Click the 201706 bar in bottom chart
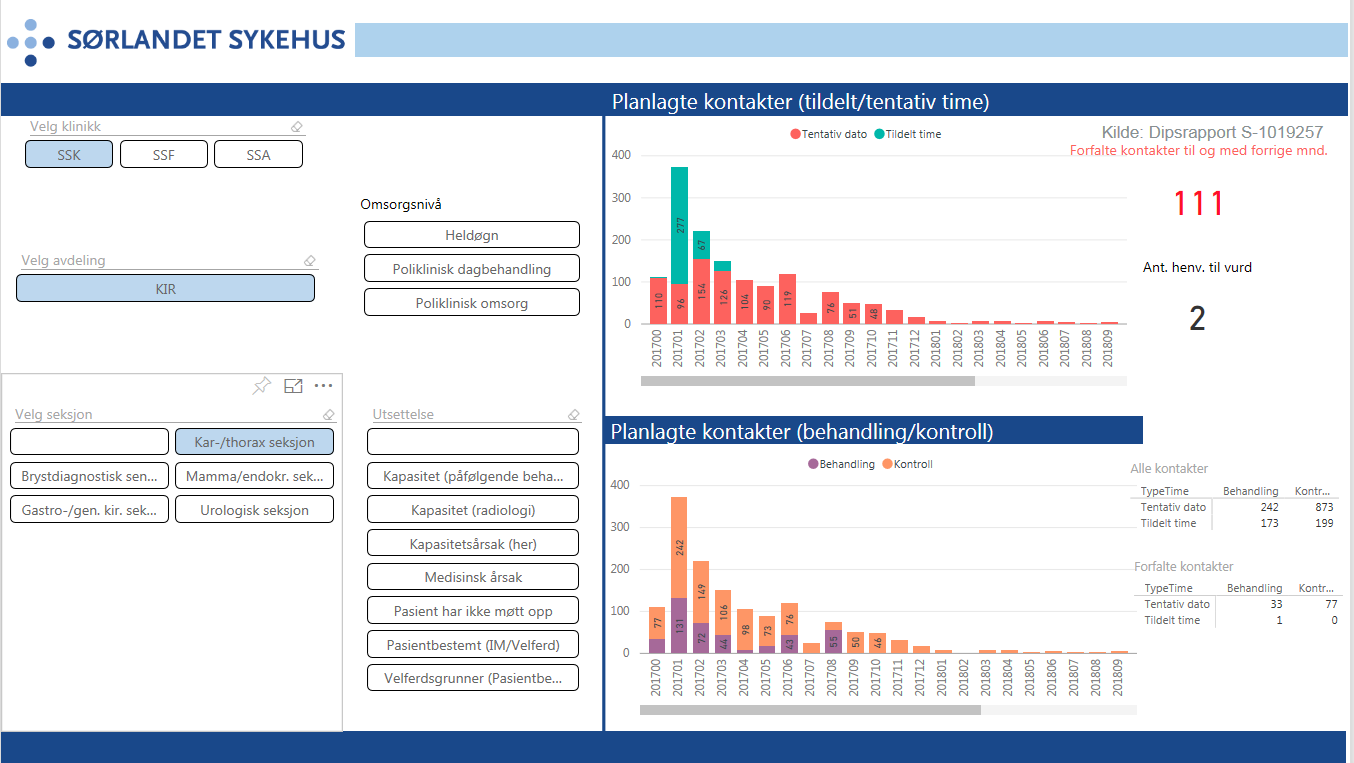1354x763 pixels. click(x=788, y=628)
